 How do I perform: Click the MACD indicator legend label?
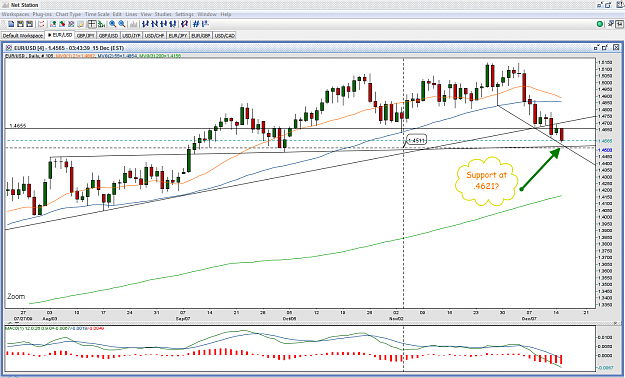pos(55,328)
